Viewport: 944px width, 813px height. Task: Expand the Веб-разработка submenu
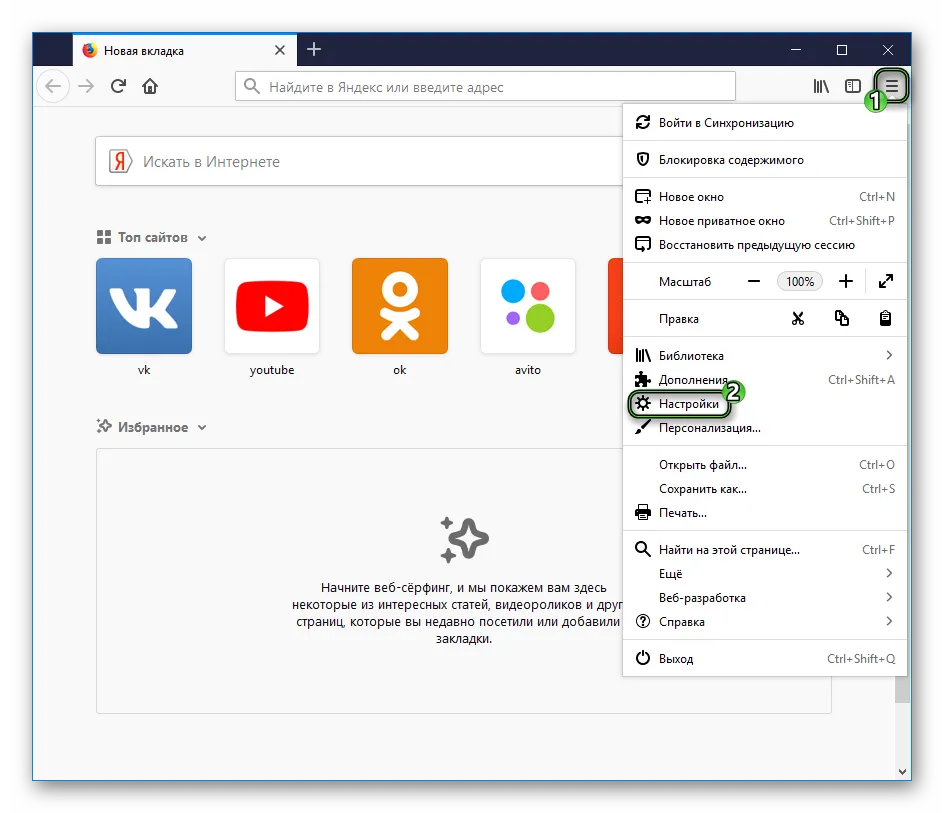(x=765, y=597)
